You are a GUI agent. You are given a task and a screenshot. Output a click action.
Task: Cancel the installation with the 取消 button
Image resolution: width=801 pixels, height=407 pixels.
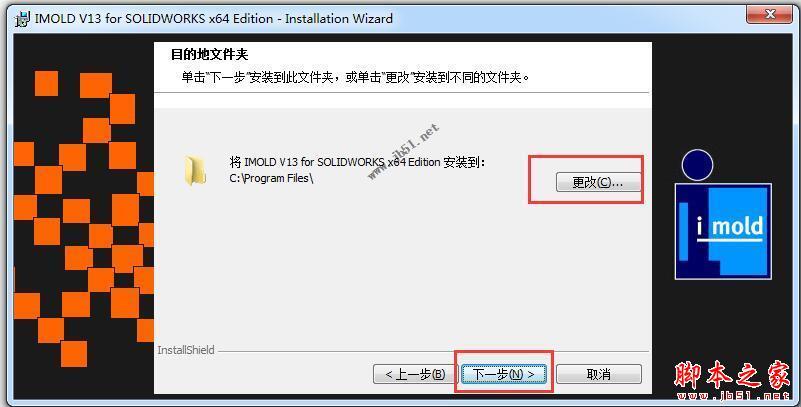(599, 374)
